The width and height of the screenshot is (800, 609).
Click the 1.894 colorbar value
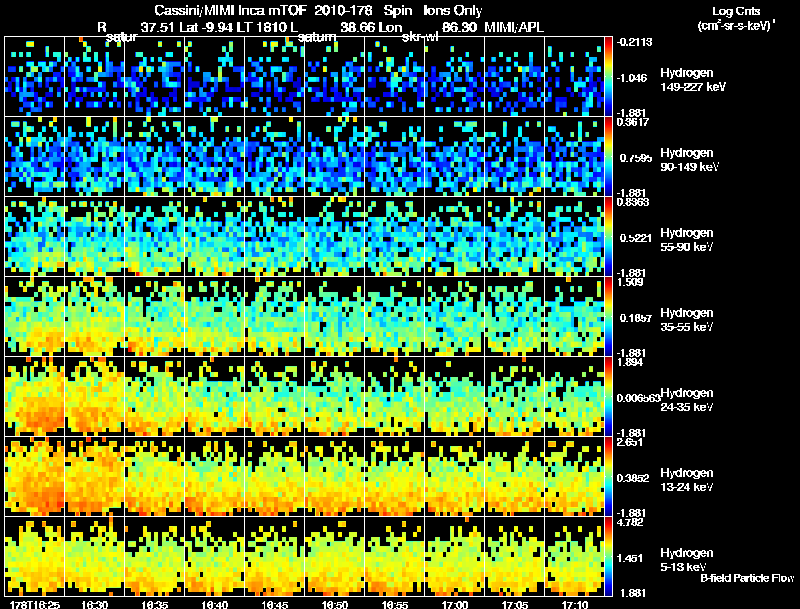click(630, 362)
